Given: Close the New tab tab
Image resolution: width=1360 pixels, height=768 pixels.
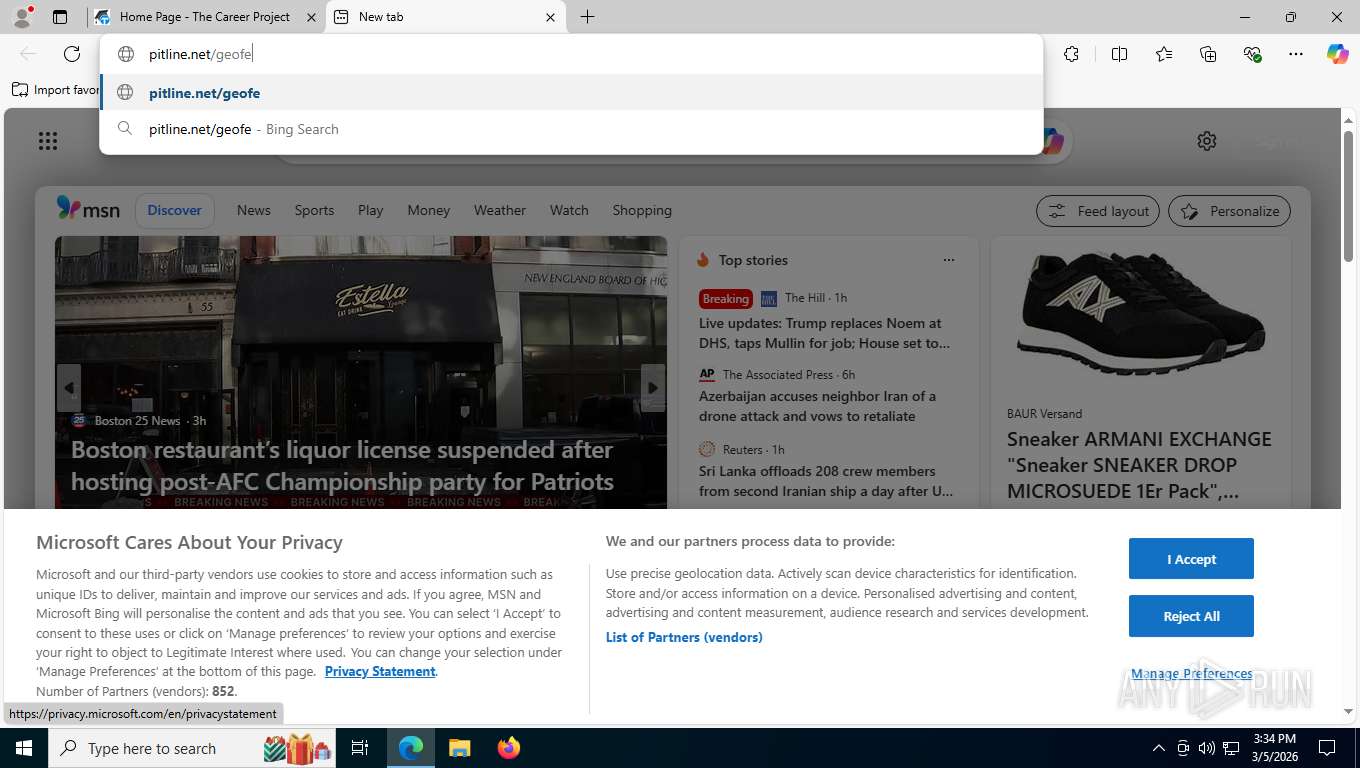Looking at the screenshot, I should click(550, 17).
